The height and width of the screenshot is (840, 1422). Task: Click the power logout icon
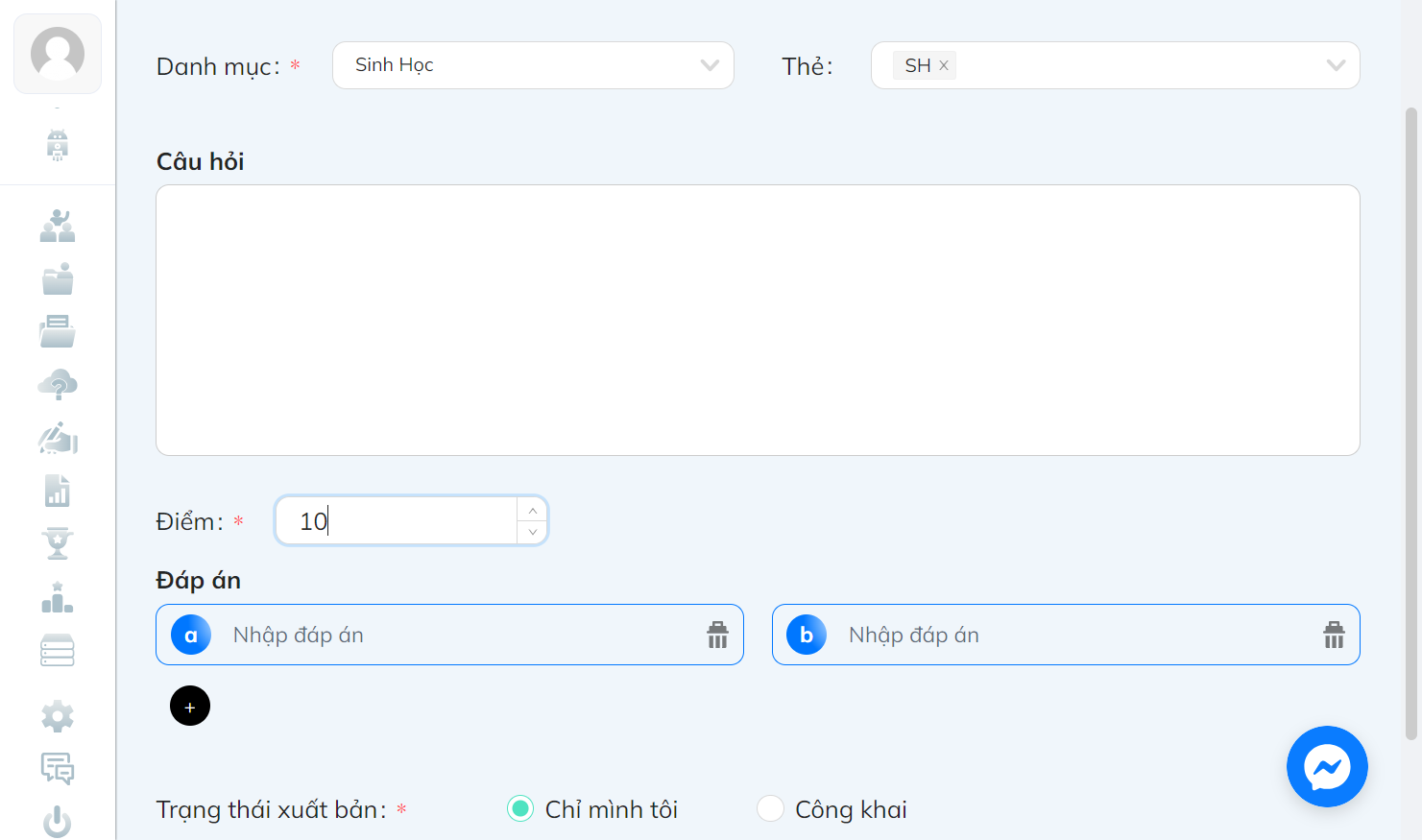(x=58, y=822)
